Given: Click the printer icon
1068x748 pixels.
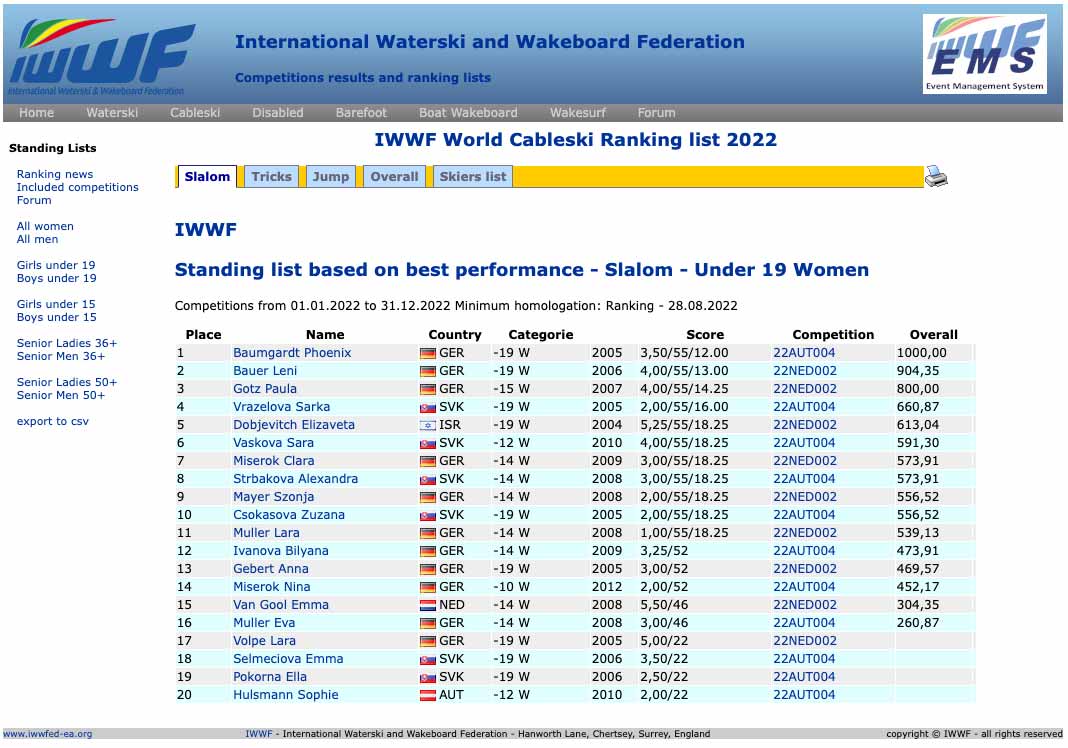Looking at the screenshot, I should pos(936,177).
